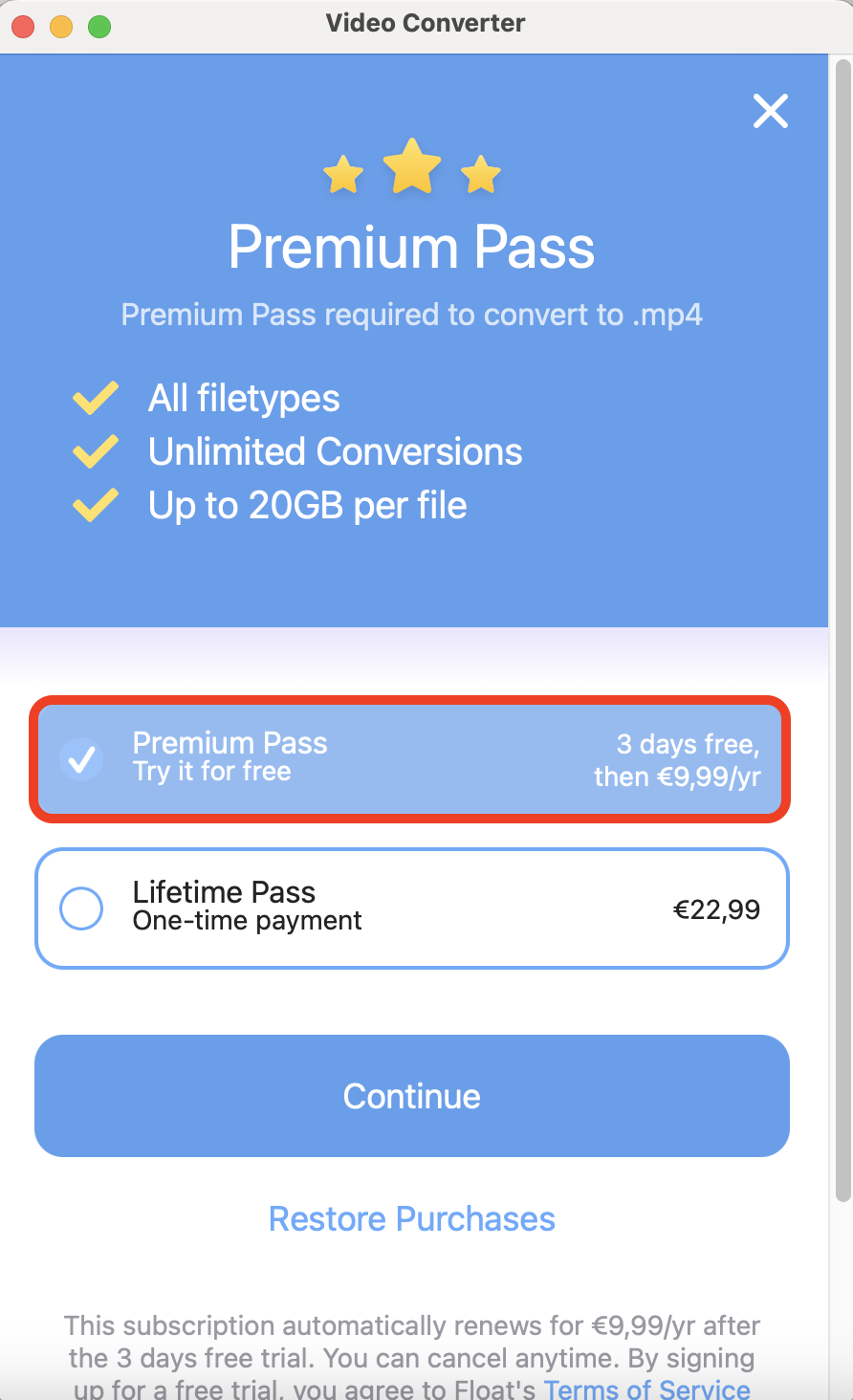Click the X icon to dismiss the paywall
The width and height of the screenshot is (853, 1400).
771,111
